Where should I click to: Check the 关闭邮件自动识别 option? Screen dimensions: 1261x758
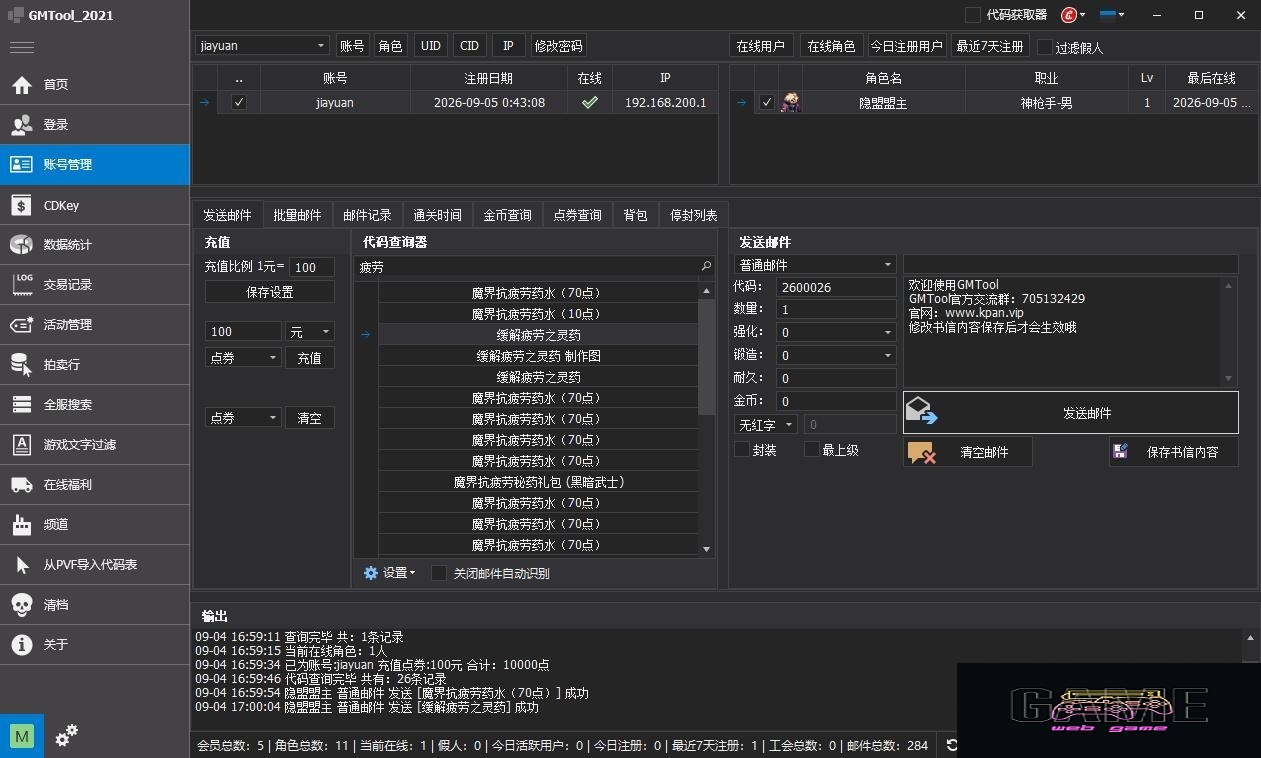tap(438, 573)
